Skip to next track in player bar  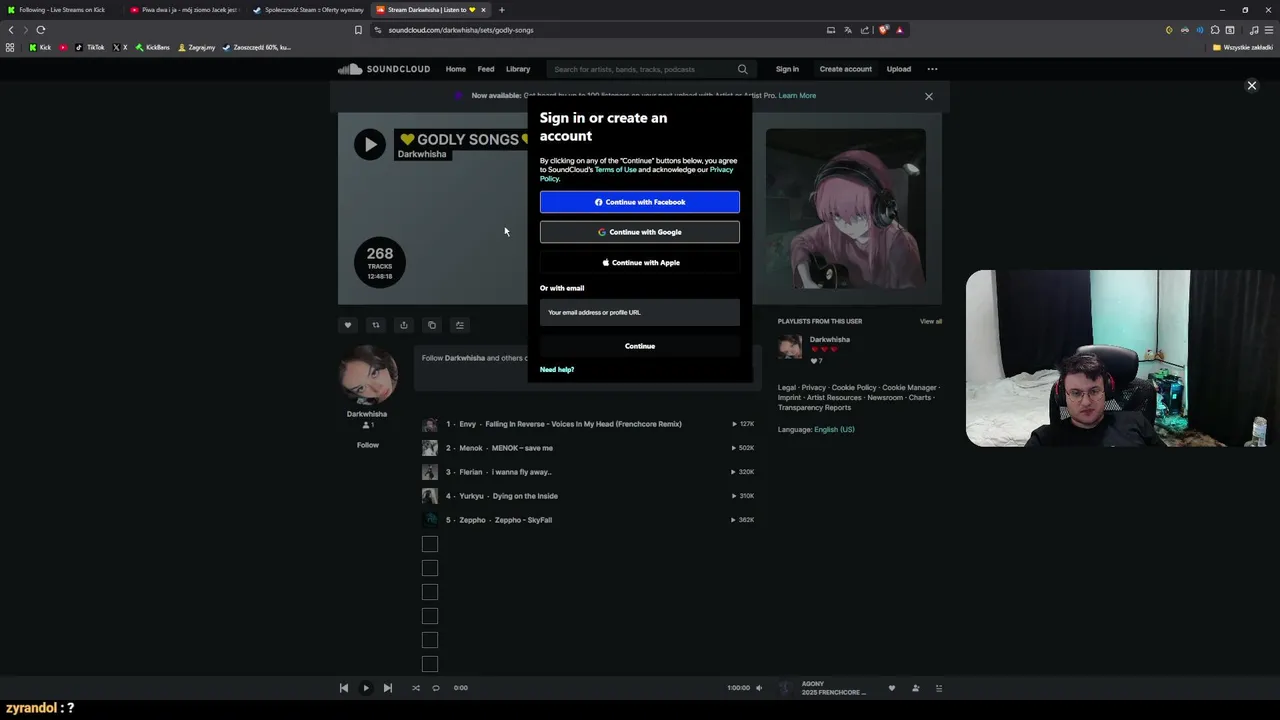click(x=388, y=688)
